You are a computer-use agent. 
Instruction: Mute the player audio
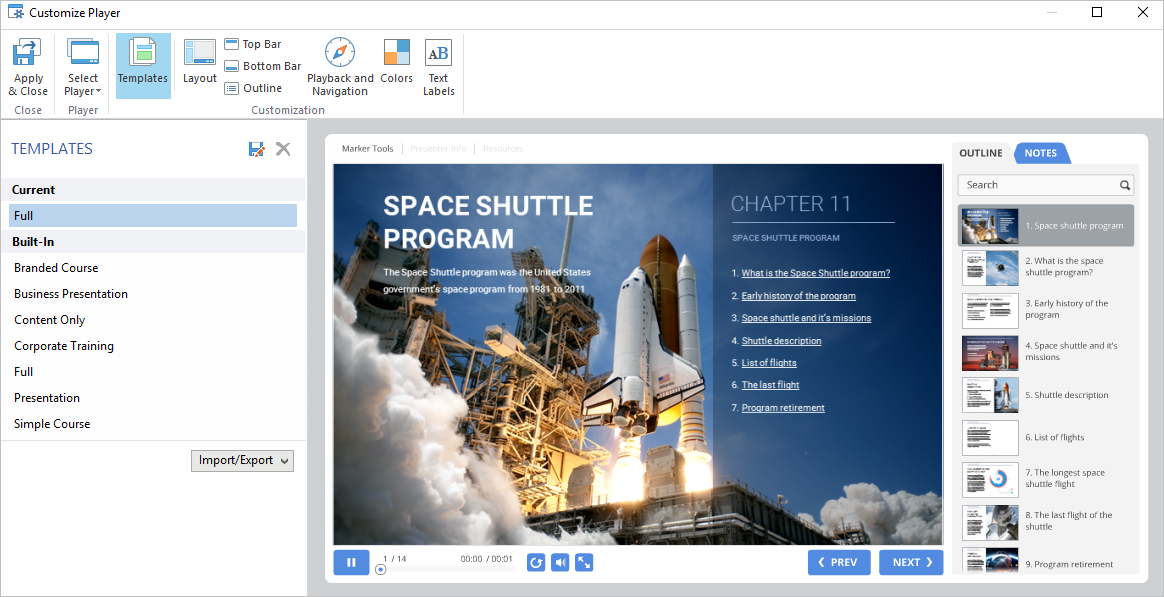click(x=560, y=562)
